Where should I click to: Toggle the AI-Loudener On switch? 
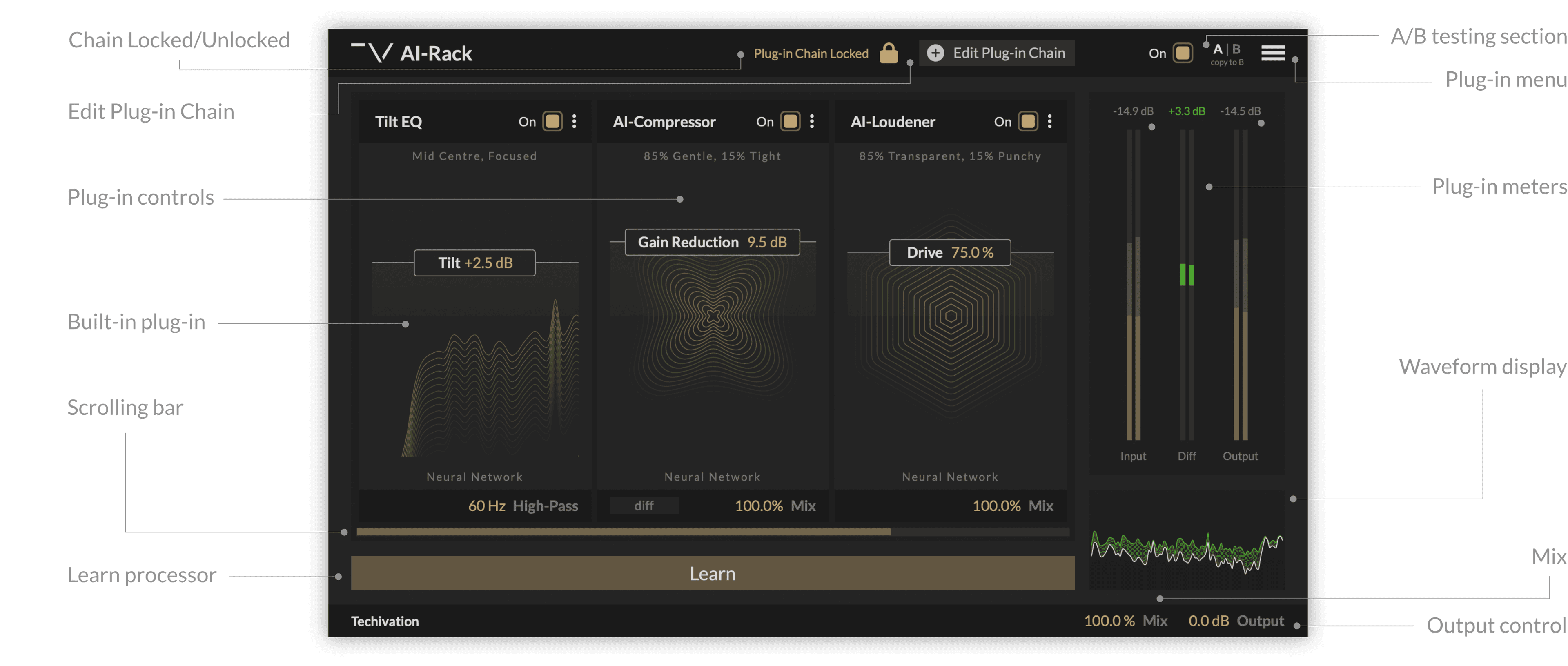tap(1028, 121)
